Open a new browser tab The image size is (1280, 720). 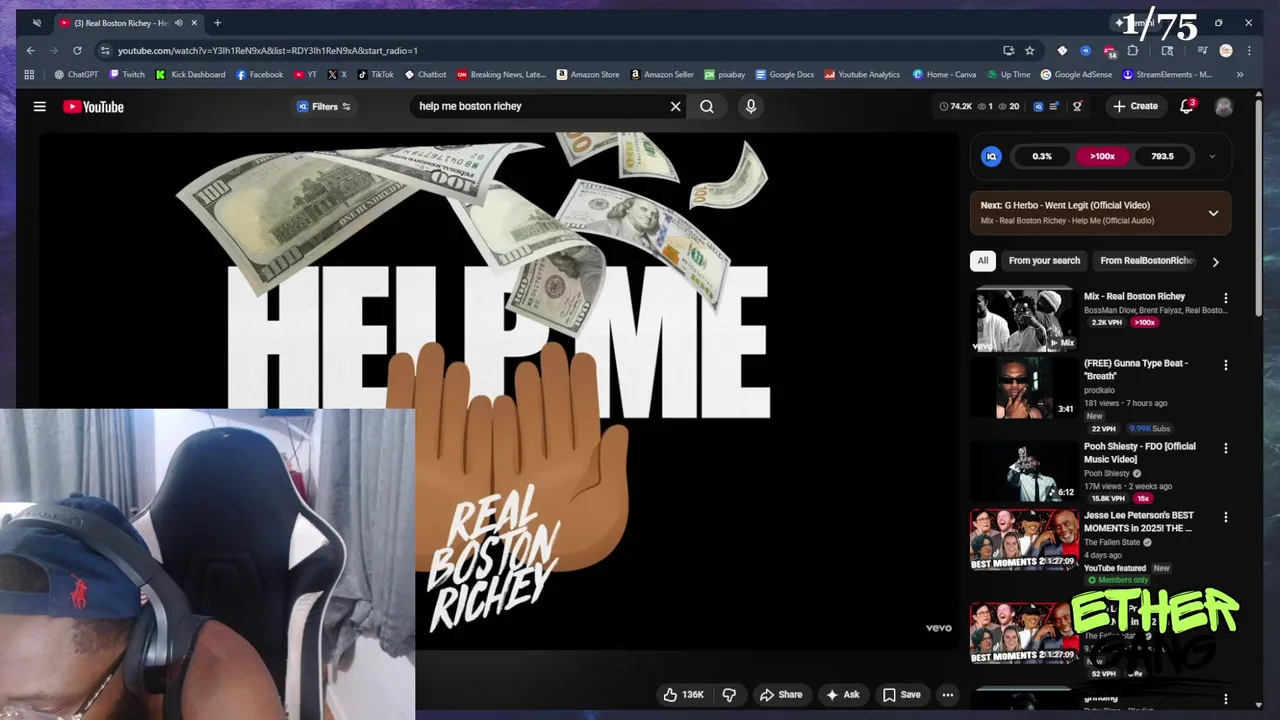point(217,22)
